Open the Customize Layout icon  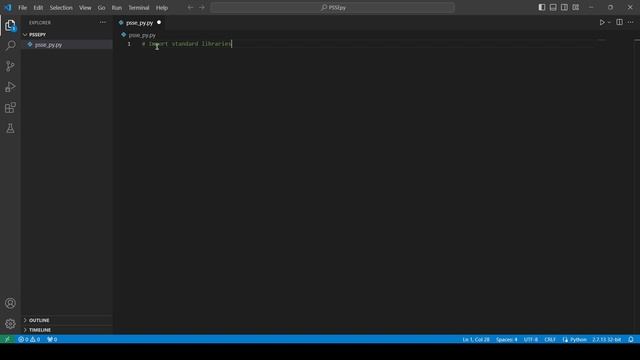[576, 7]
